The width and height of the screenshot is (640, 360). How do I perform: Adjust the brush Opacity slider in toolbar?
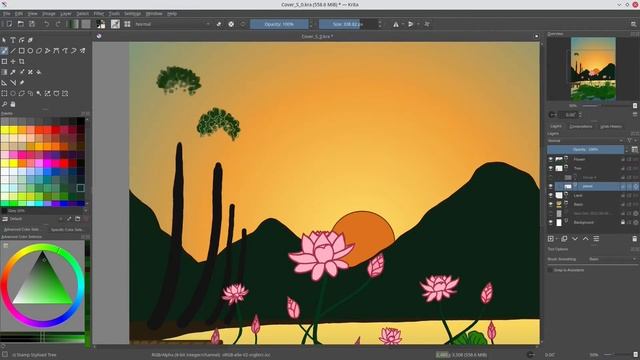279,24
